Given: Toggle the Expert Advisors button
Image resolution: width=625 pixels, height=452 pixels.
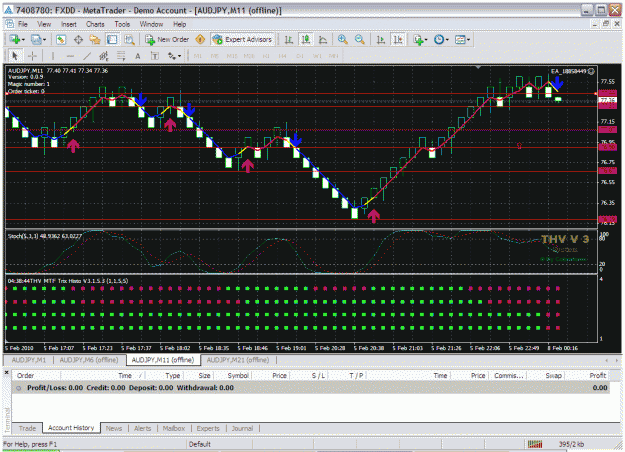Looking at the screenshot, I should click(243, 39).
